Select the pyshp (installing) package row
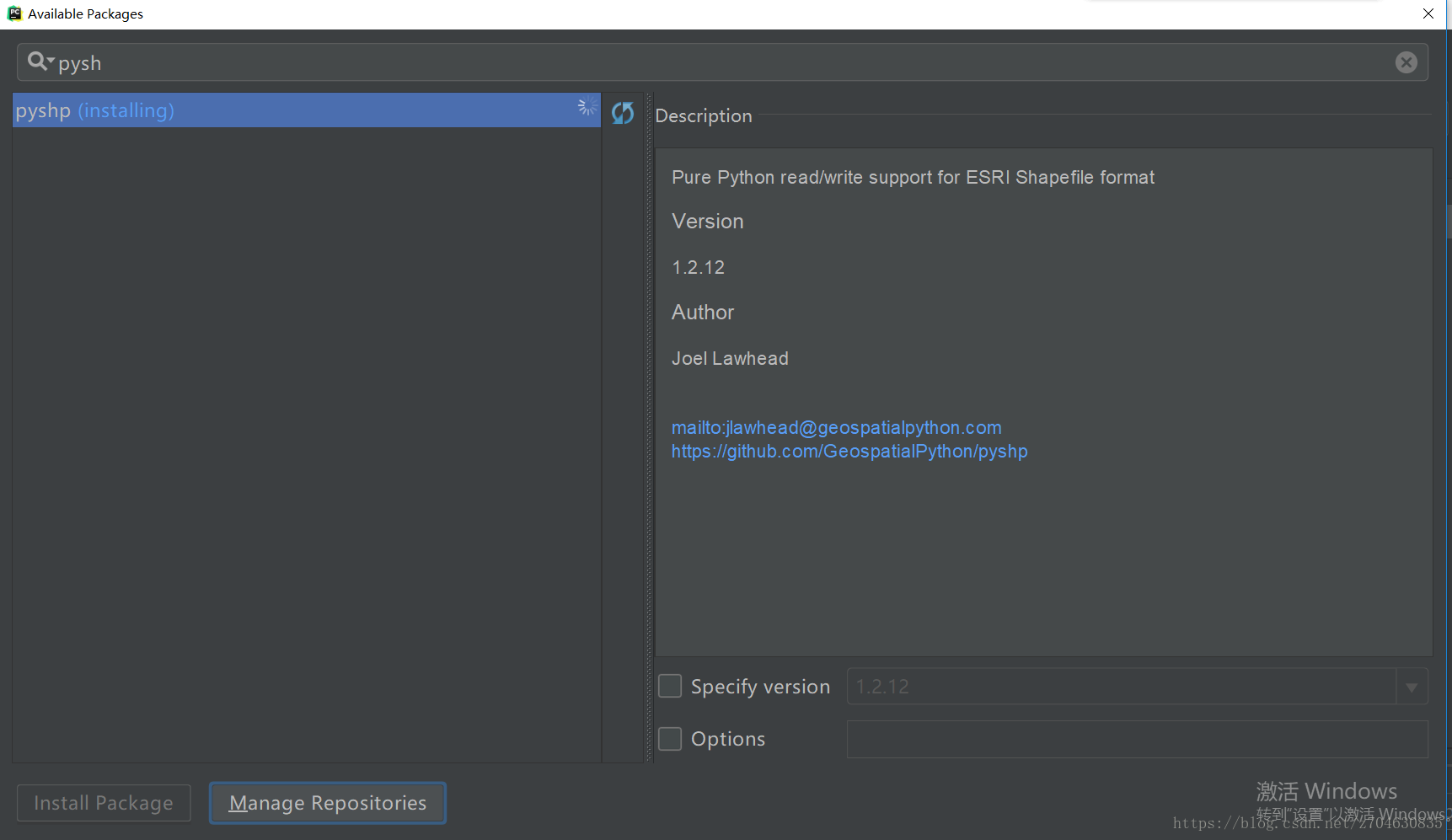 click(x=307, y=110)
